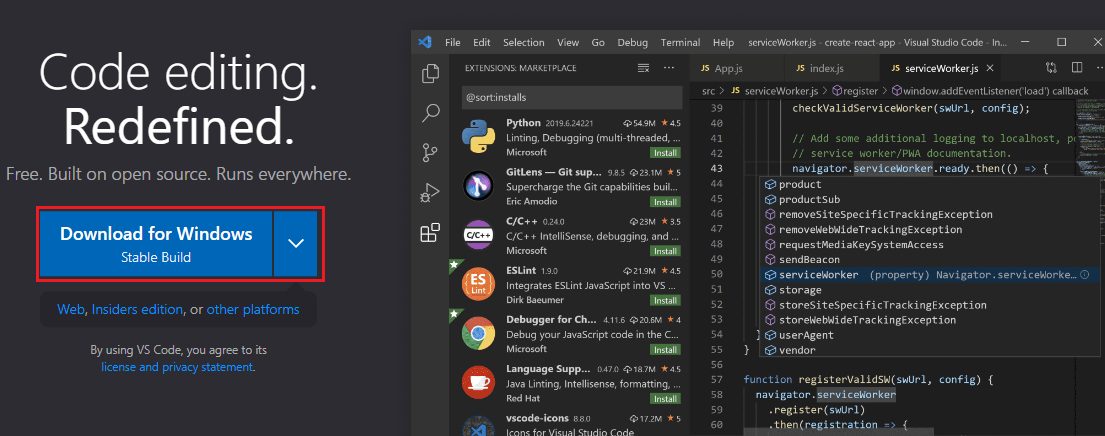Click the vscode-icons extension icon

coord(478,426)
